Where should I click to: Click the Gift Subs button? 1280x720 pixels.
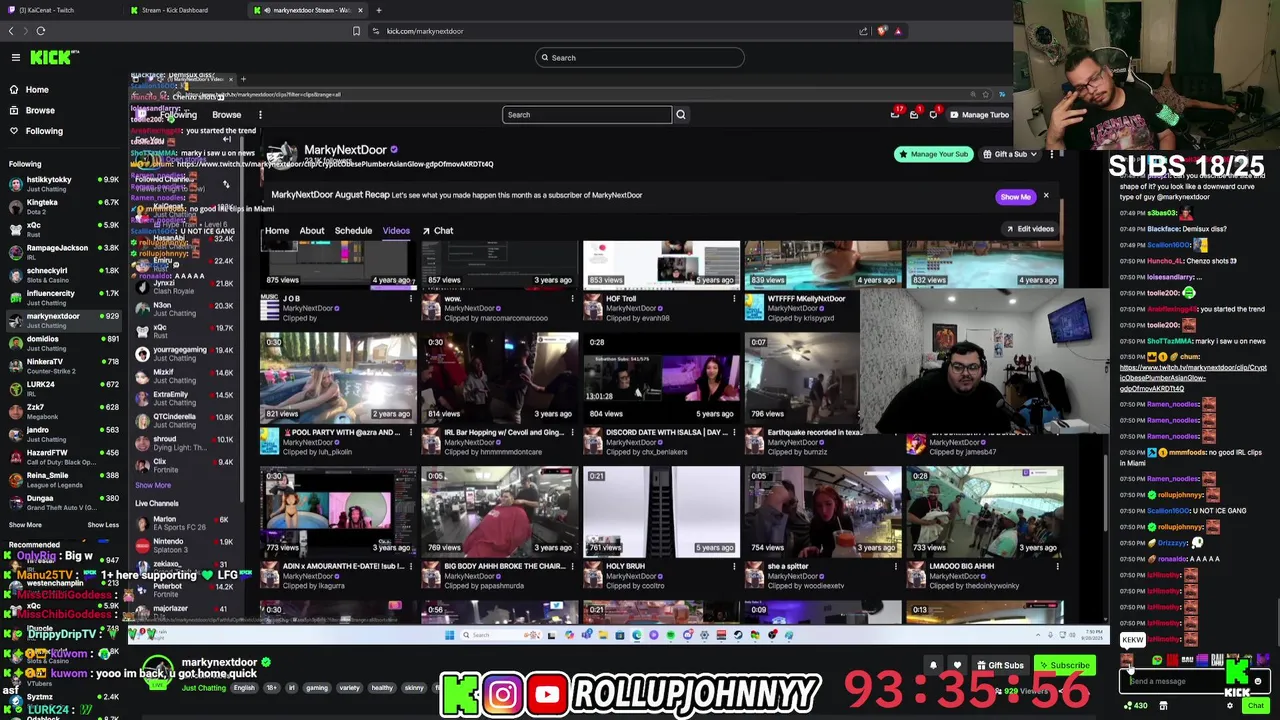[x=1000, y=665]
